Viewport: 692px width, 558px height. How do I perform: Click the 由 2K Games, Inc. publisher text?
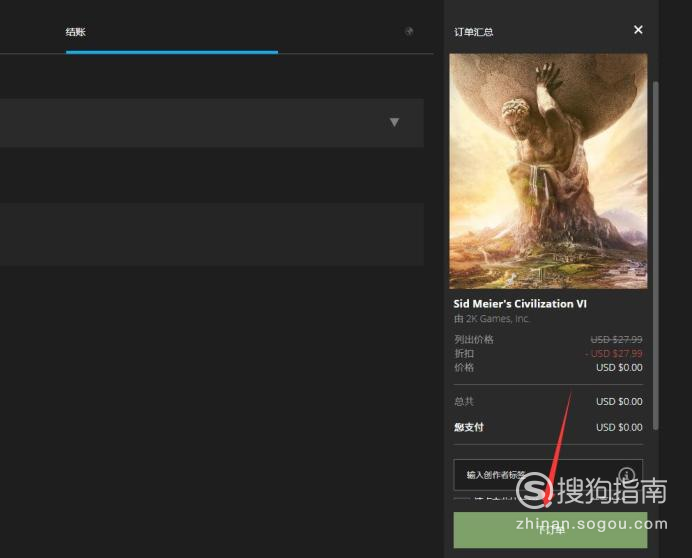point(491,319)
